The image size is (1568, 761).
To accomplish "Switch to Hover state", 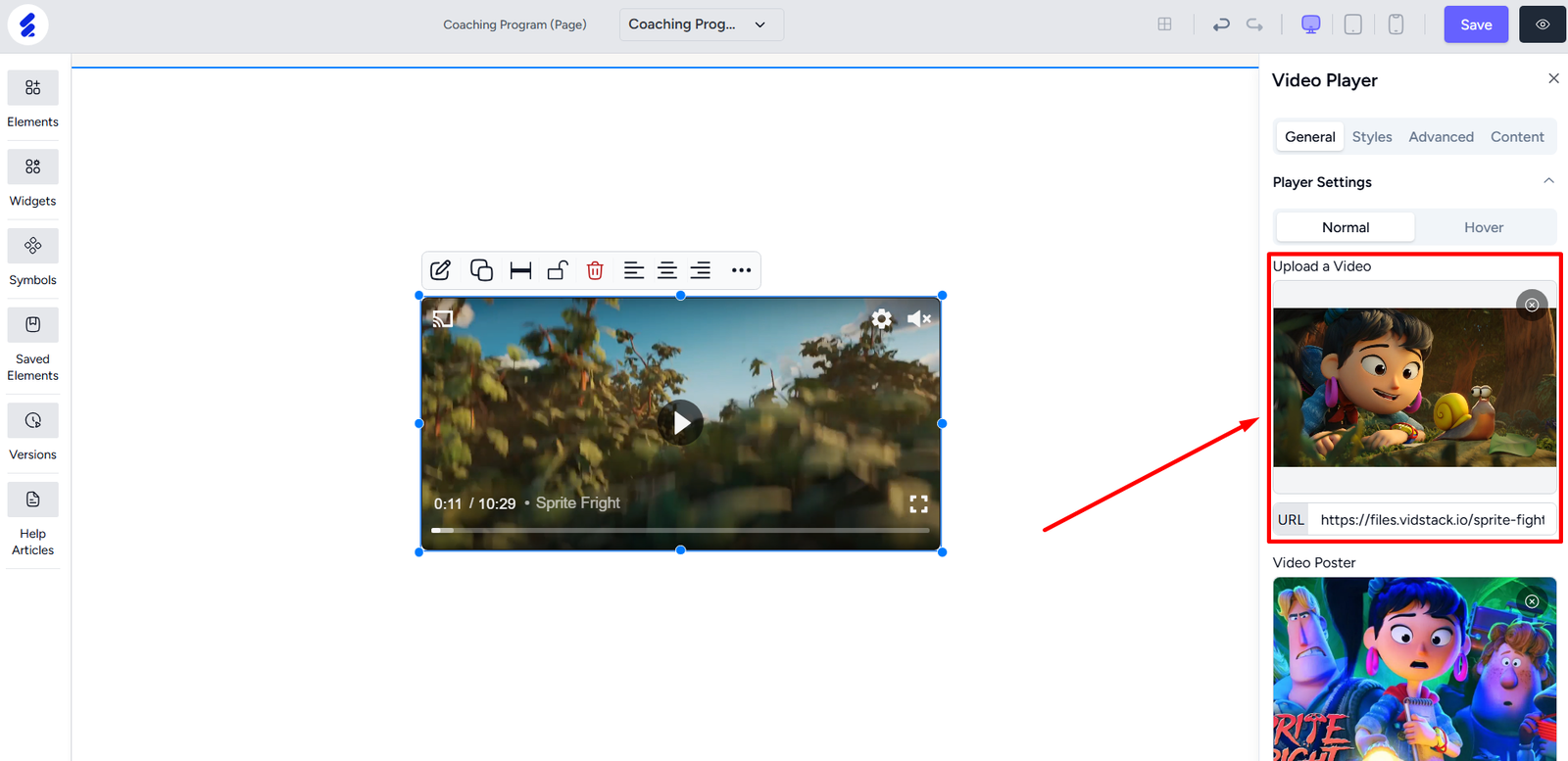I will coord(1483,227).
